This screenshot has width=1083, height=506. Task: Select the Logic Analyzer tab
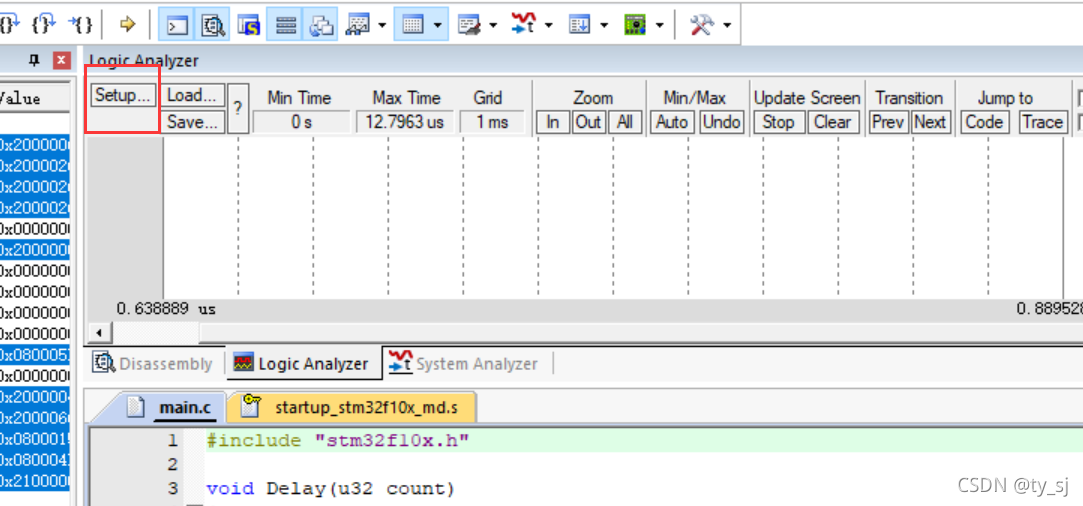pyautogui.click(x=304, y=364)
